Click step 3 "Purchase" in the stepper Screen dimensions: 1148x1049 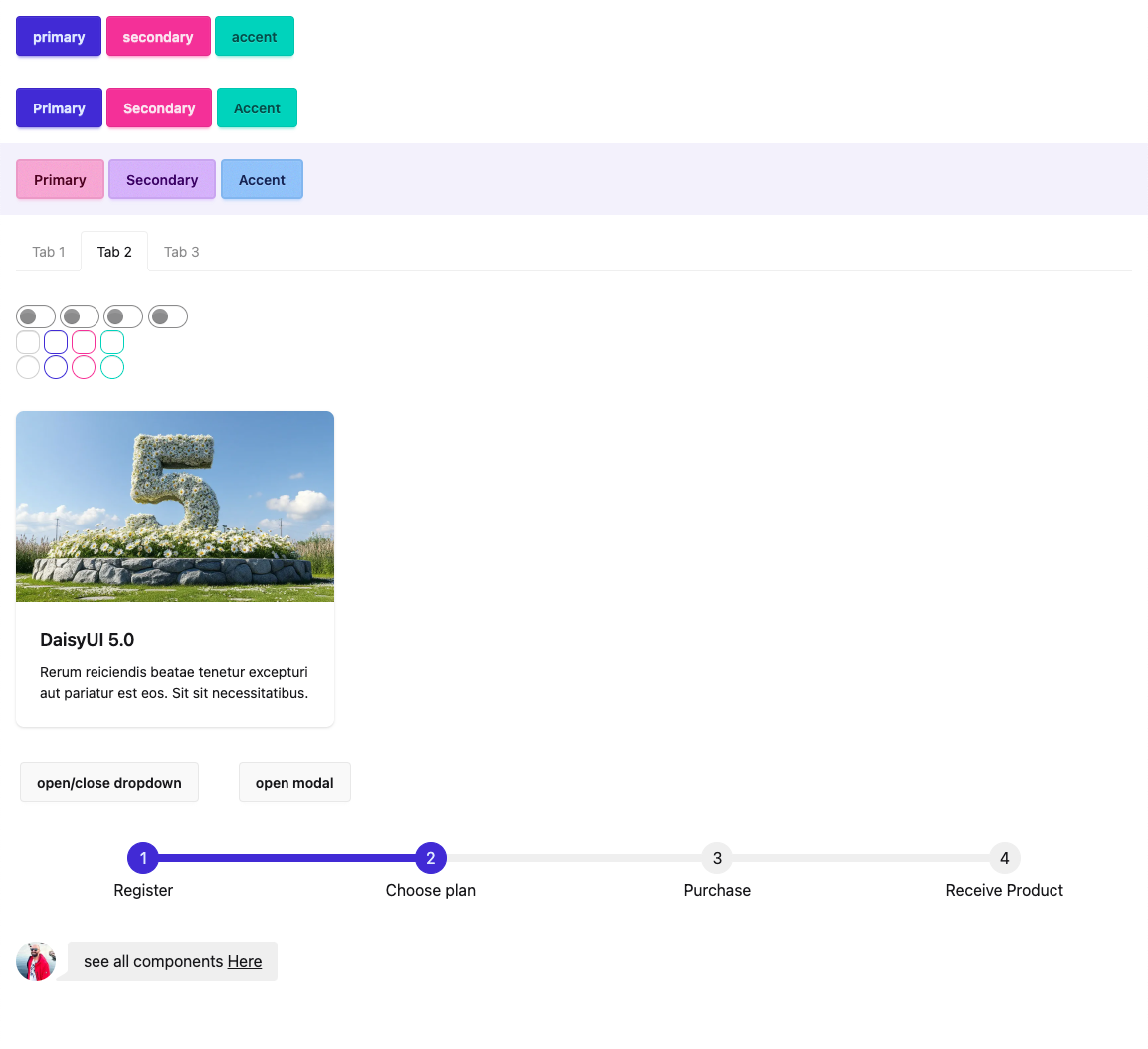pyautogui.click(x=717, y=858)
